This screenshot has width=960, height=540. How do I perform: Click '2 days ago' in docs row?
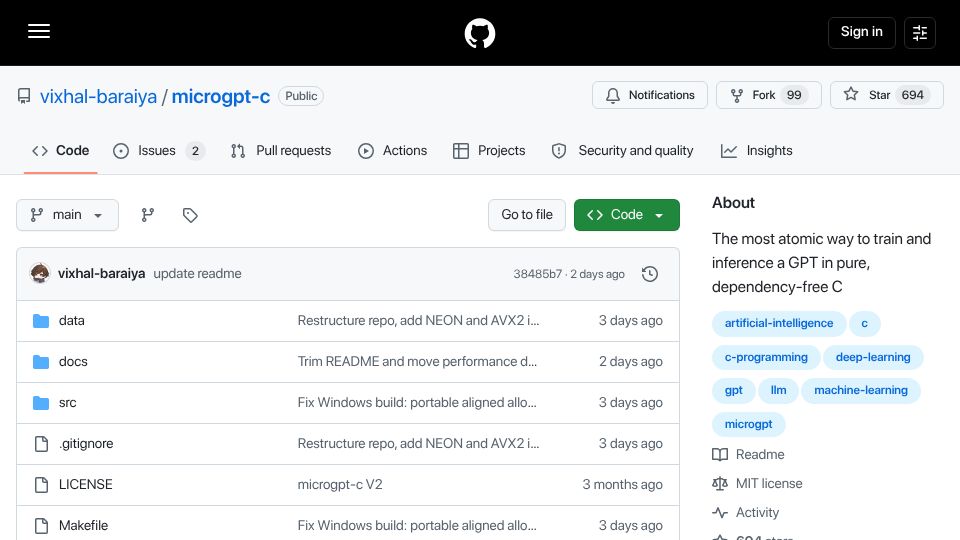tap(631, 362)
